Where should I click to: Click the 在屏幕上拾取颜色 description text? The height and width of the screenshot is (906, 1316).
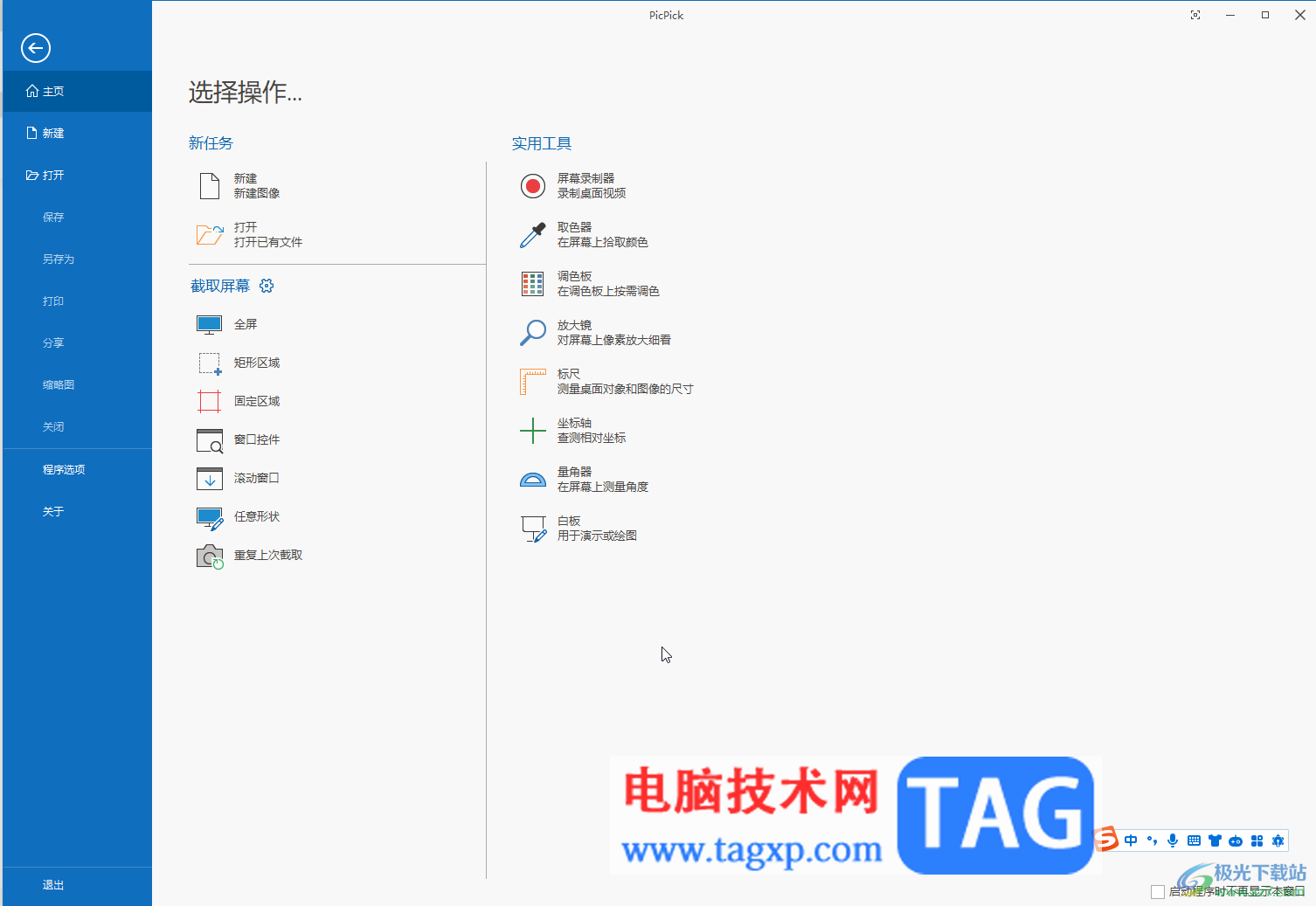pos(603,242)
